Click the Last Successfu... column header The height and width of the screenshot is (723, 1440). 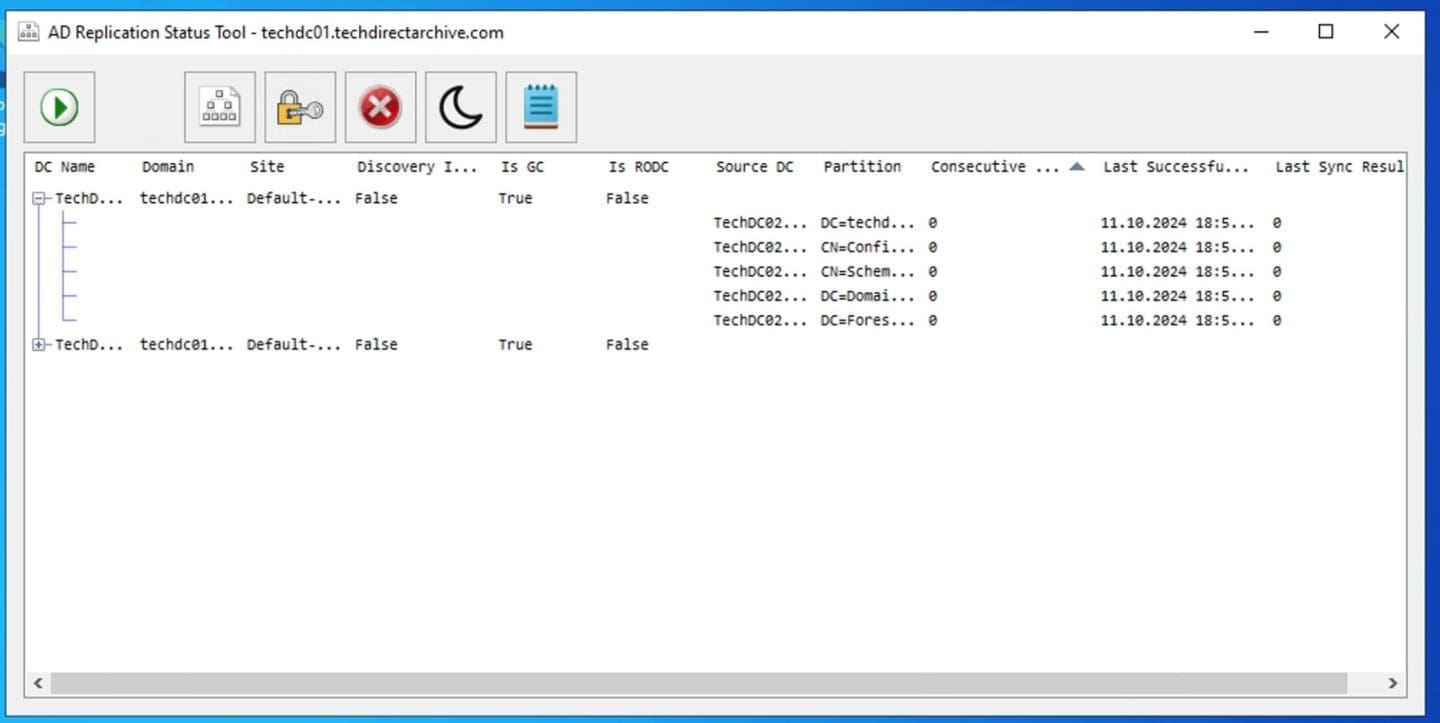[1176, 167]
